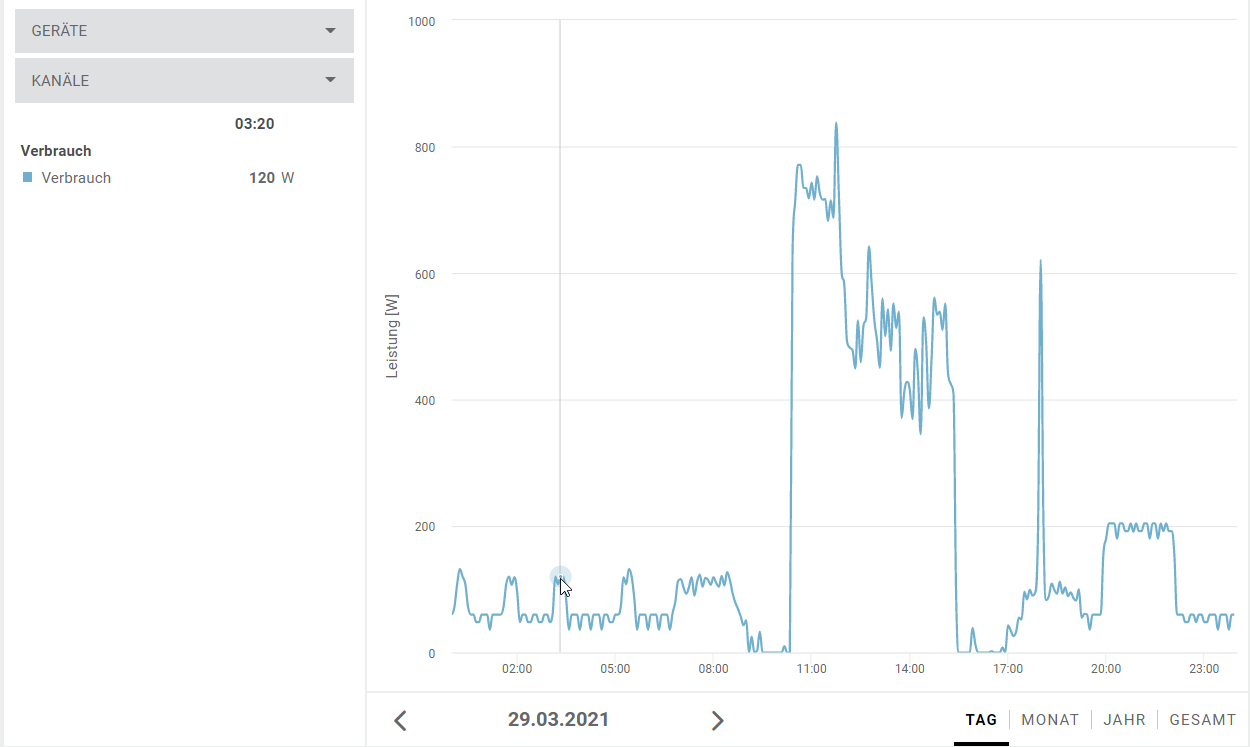Go to the previous day with the left chevron

(x=401, y=720)
